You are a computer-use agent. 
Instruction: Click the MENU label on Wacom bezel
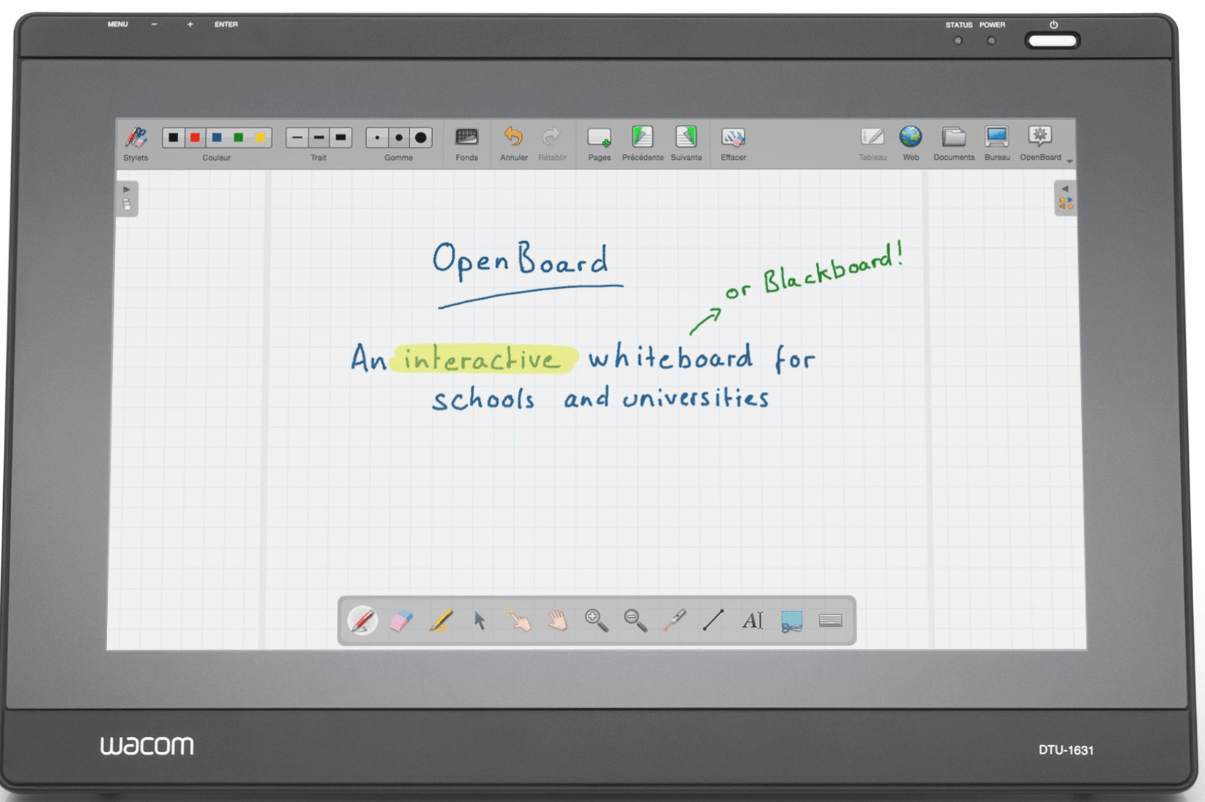tap(118, 24)
